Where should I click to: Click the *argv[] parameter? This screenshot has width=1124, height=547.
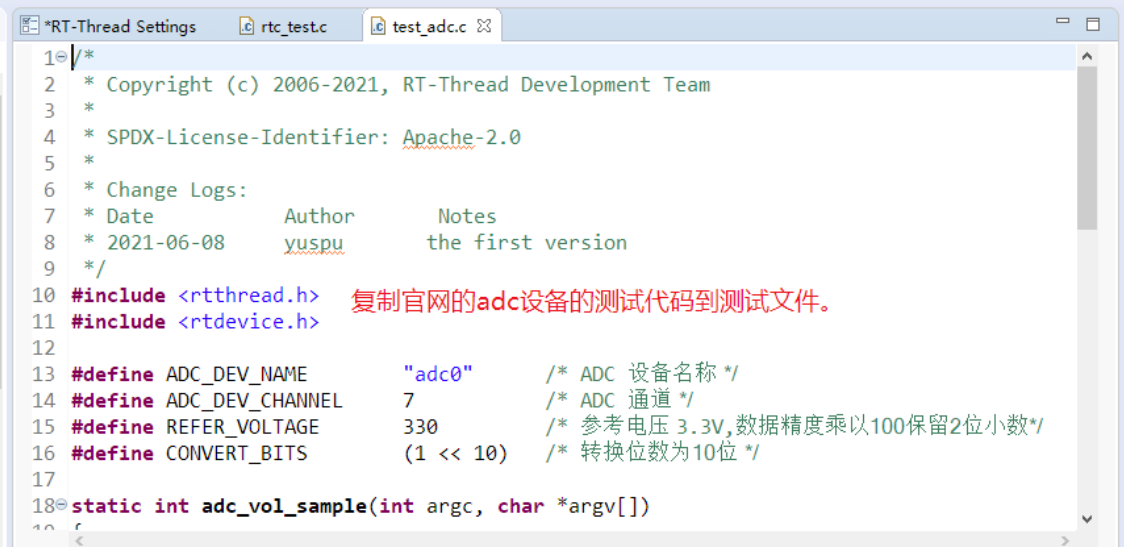(x=603, y=506)
